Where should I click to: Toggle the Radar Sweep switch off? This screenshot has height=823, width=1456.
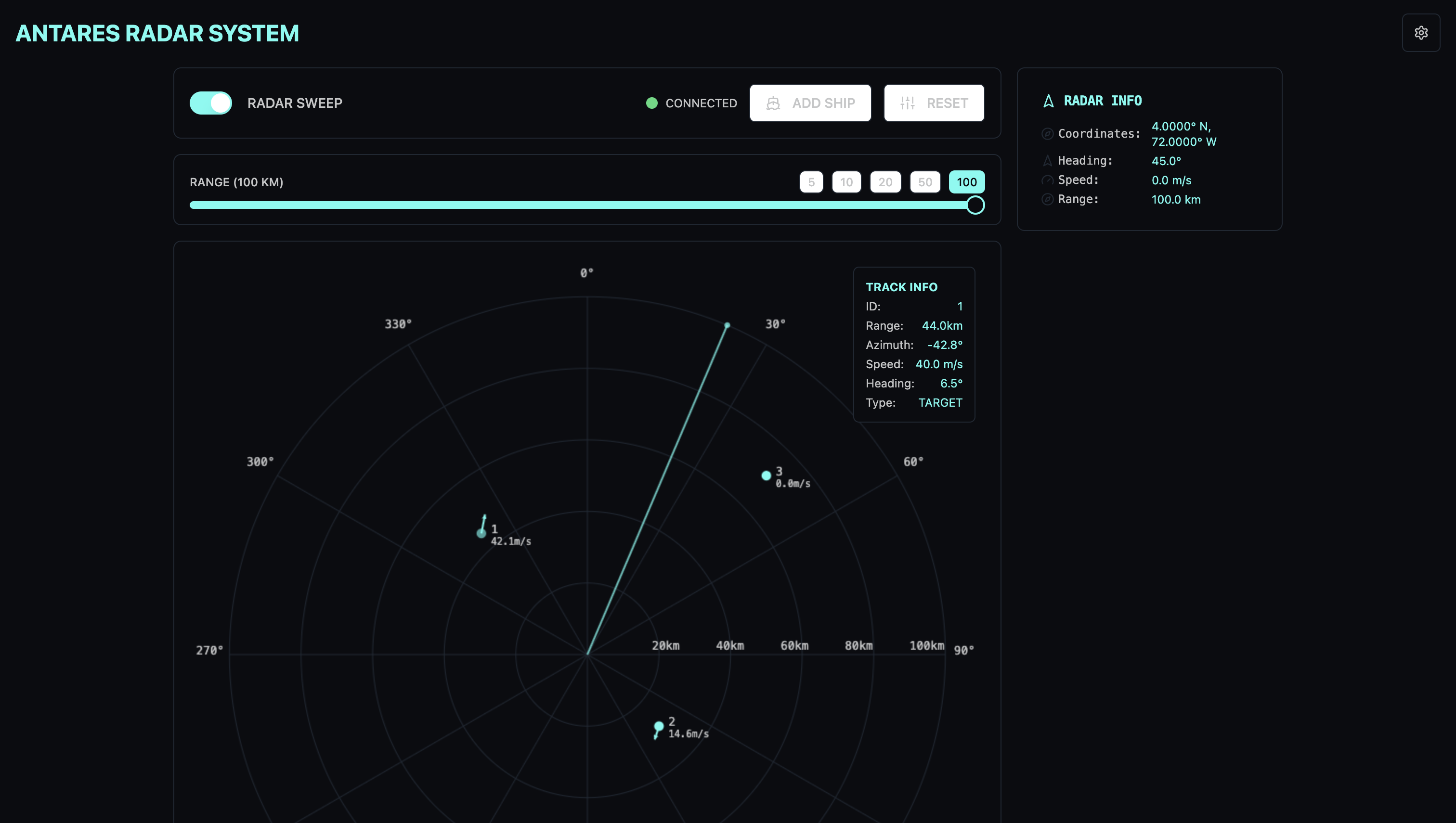(211, 103)
